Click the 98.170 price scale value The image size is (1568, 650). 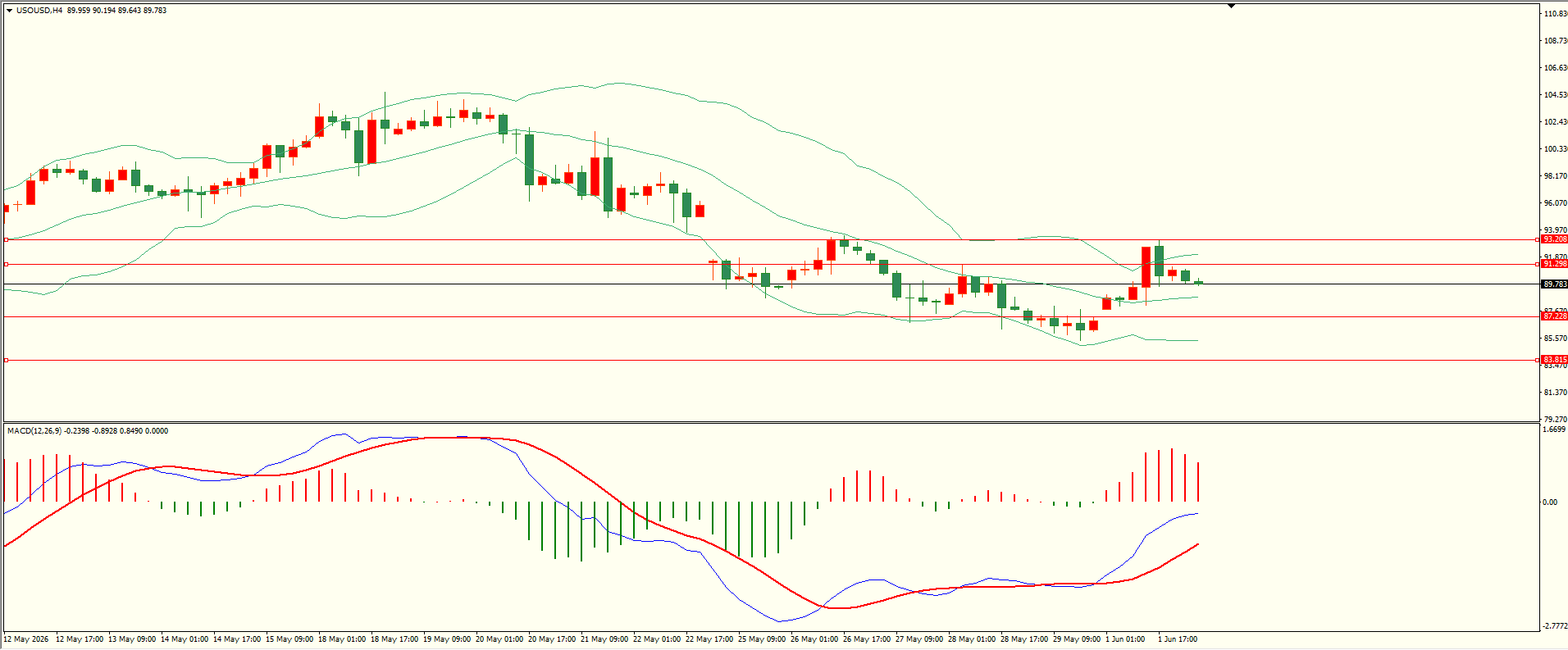1555,176
